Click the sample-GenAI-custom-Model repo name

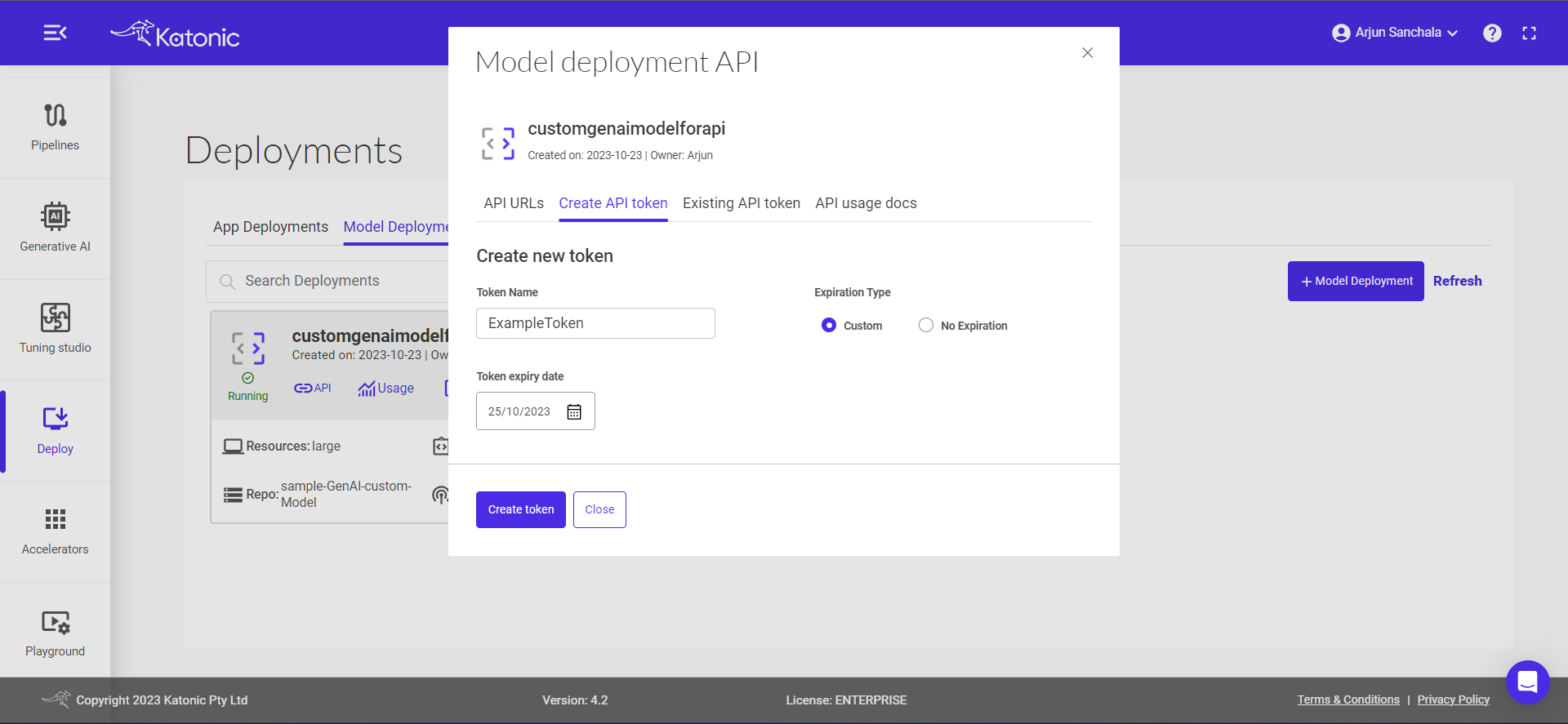pyautogui.click(x=346, y=494)
